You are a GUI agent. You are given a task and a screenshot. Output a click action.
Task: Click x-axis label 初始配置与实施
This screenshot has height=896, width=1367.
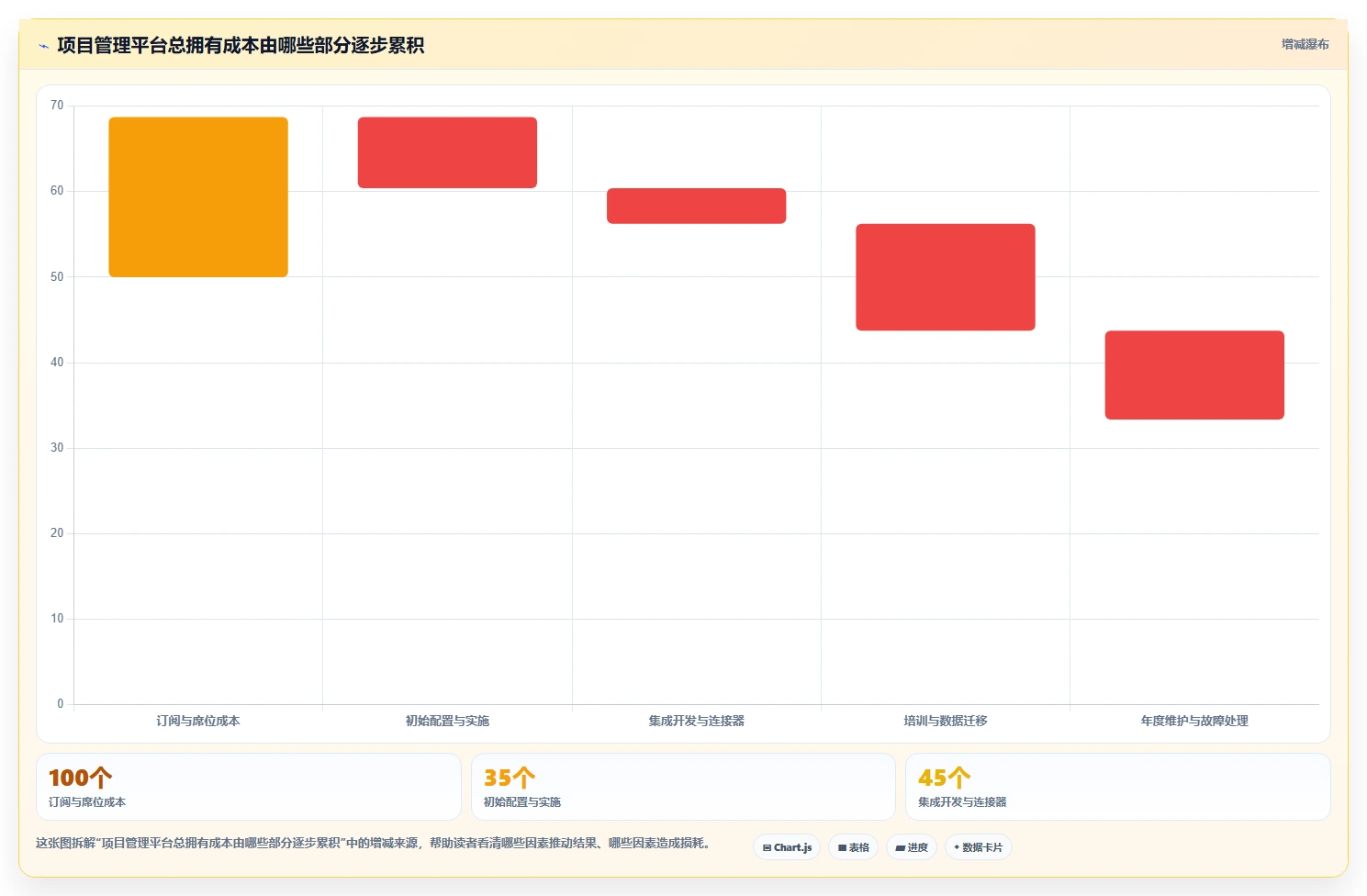[447, 721]
